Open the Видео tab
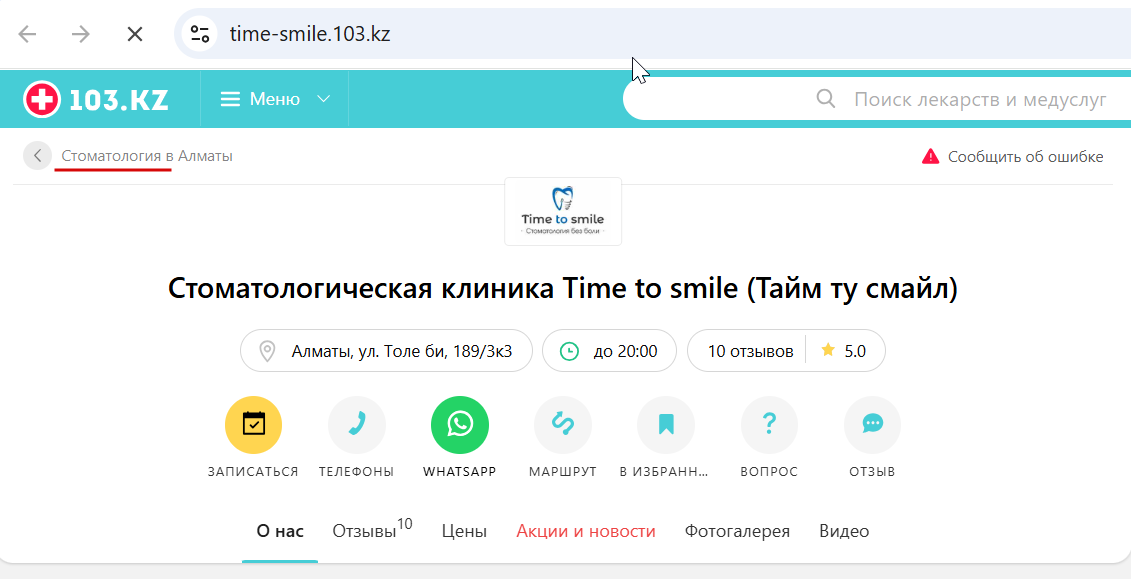 [844, 531]
